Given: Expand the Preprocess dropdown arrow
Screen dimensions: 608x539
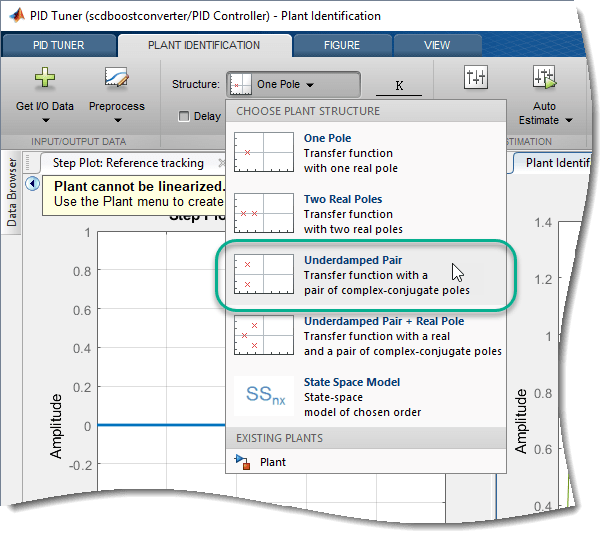Looking at the screenshot, I should (x=117, y=121).
